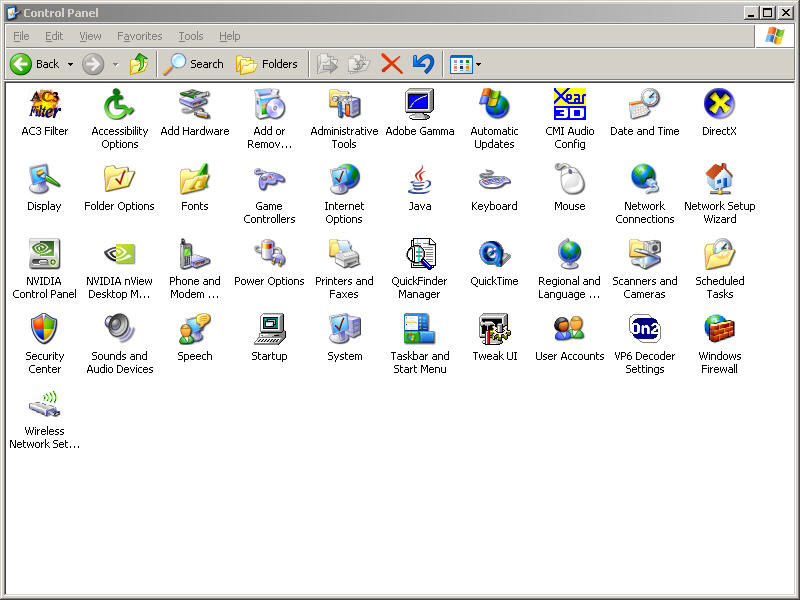Open Phone and Modem options
Image resolution: width=800 pixels, height=600 pixels.
click(194, 269)
